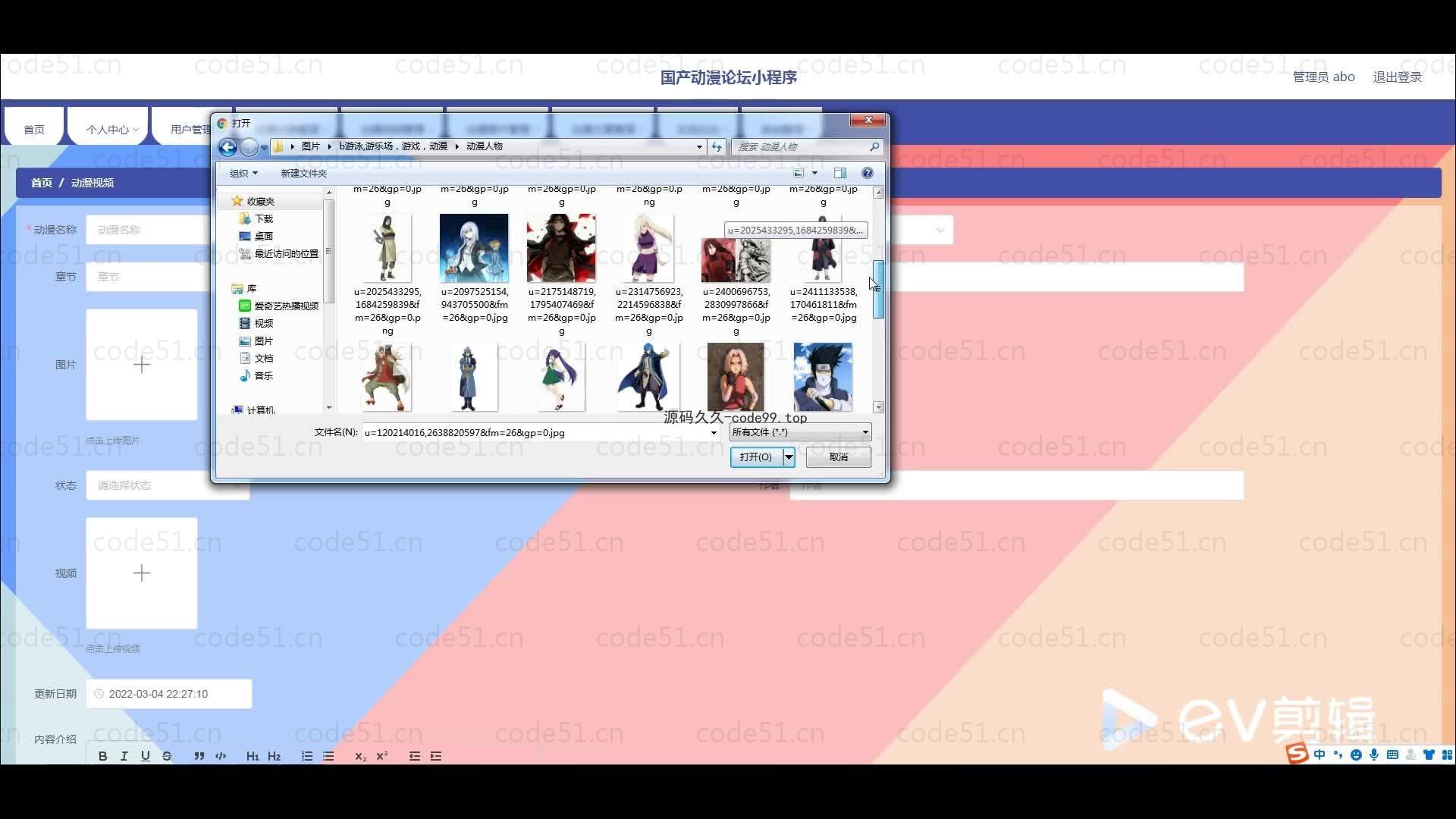Click the 动漫名称 input field
The width and height of the screenshot is (1456, 819).
point(148,230)
